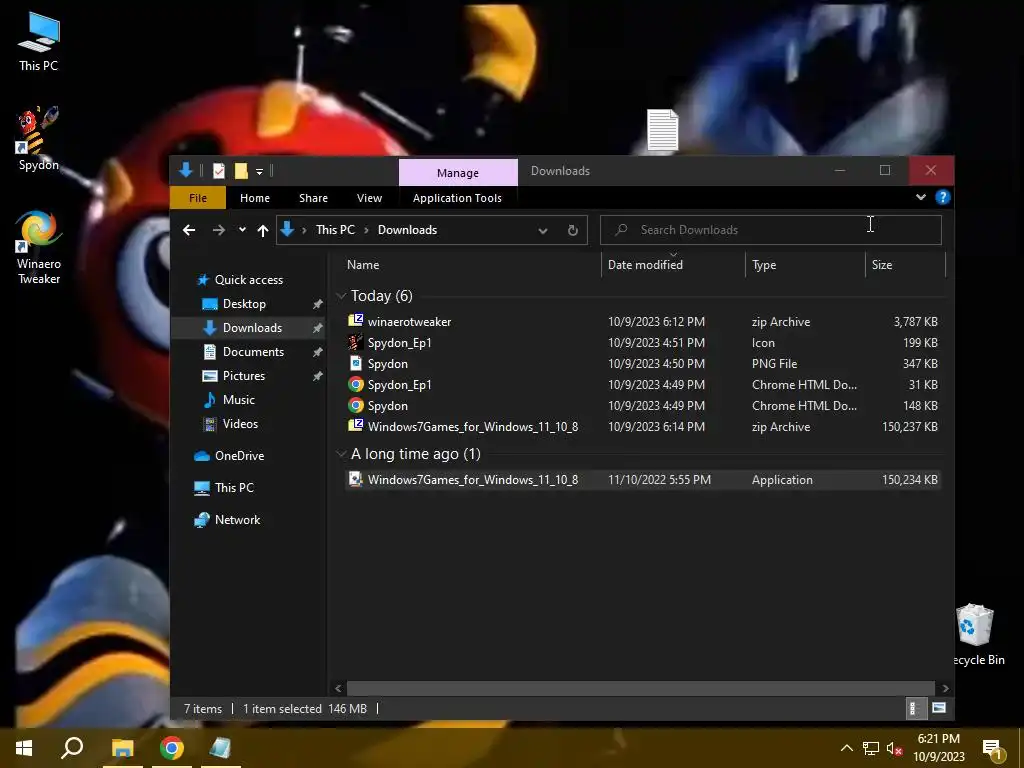Select the winaerotweaker zip archive file
Viewport: 1024px width, 768px height.
pyautogui.click(x=643, y=321)
